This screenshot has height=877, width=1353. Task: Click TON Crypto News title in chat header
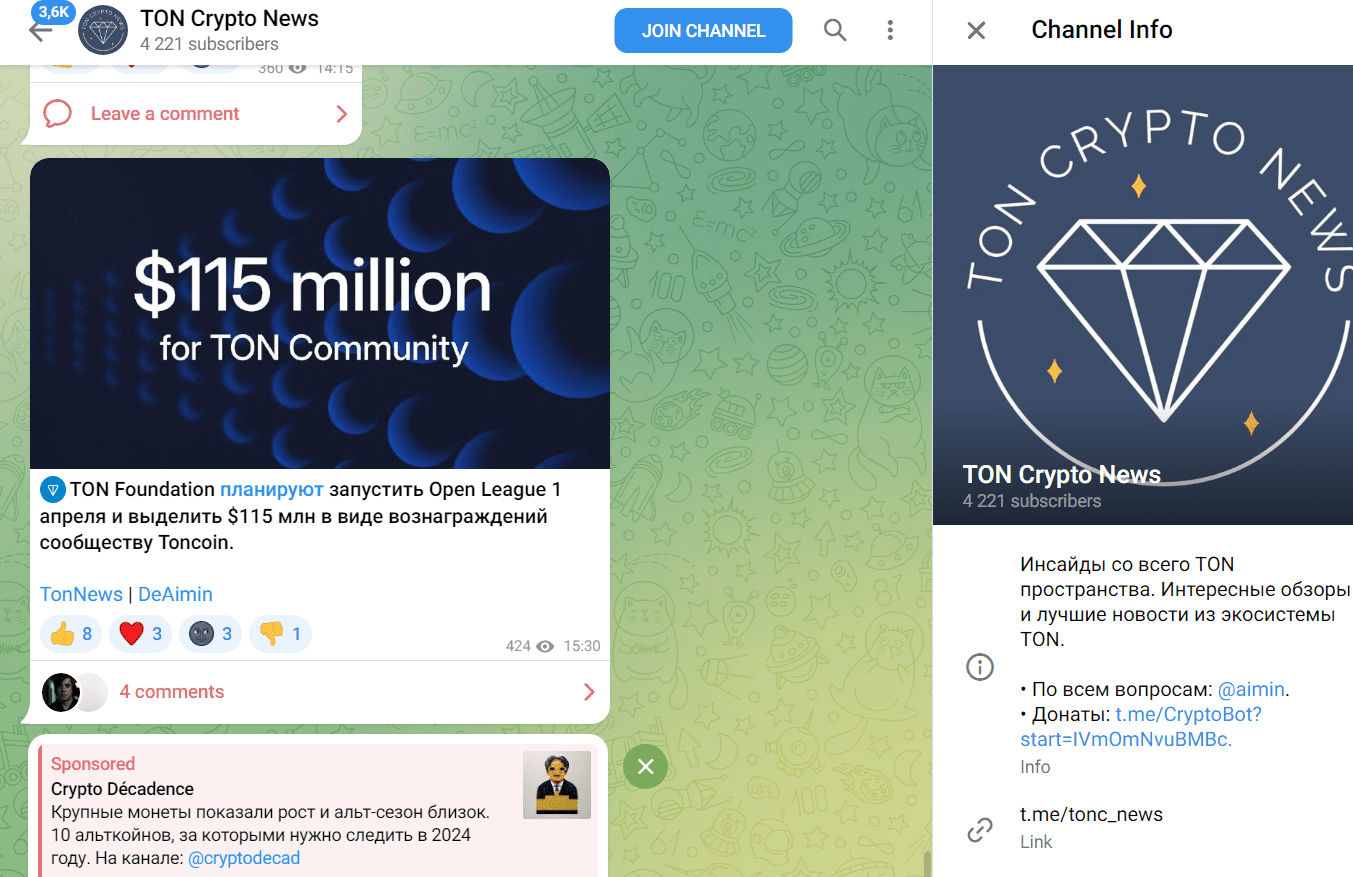coord(230,18)
